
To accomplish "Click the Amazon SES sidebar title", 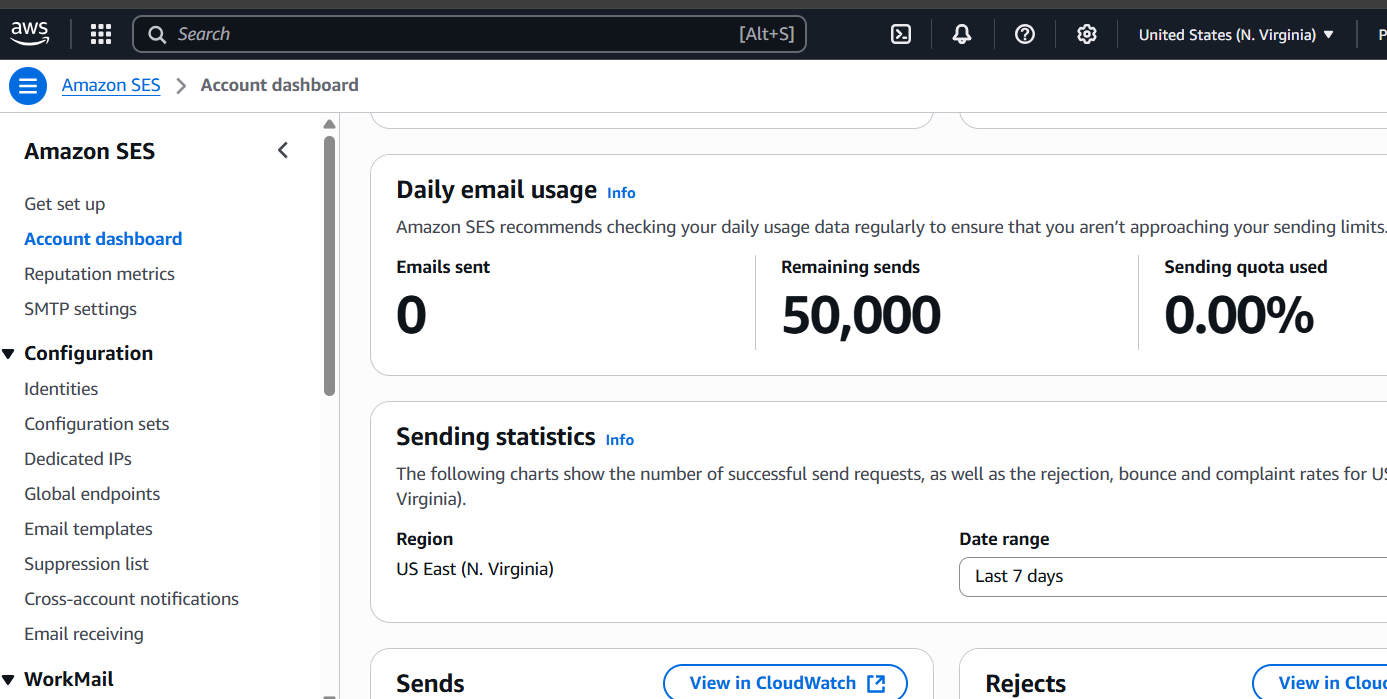I will (x=90, y=151).
